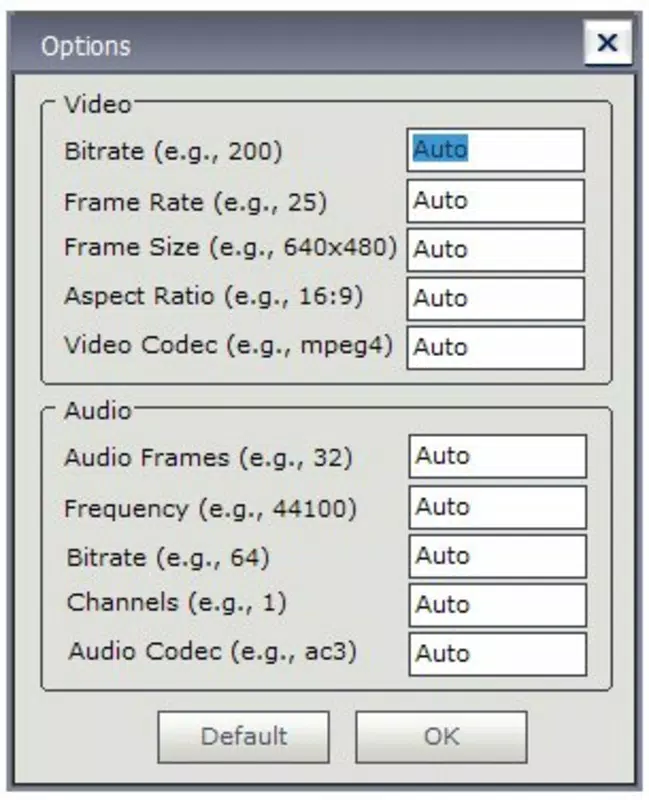
Task: Click the Audio Codec input field
Action: point(497,654)
